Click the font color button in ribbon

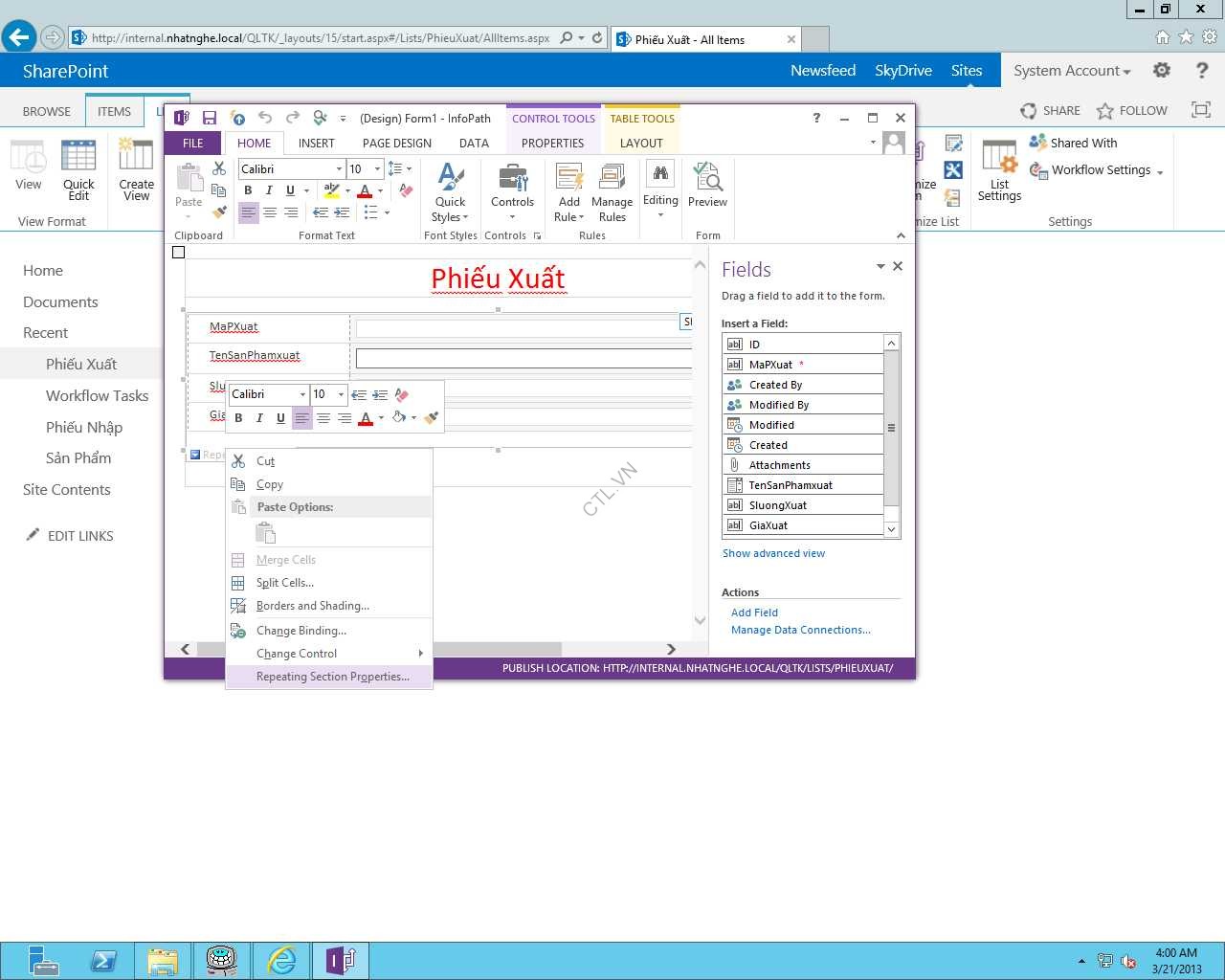click(364, 190)
